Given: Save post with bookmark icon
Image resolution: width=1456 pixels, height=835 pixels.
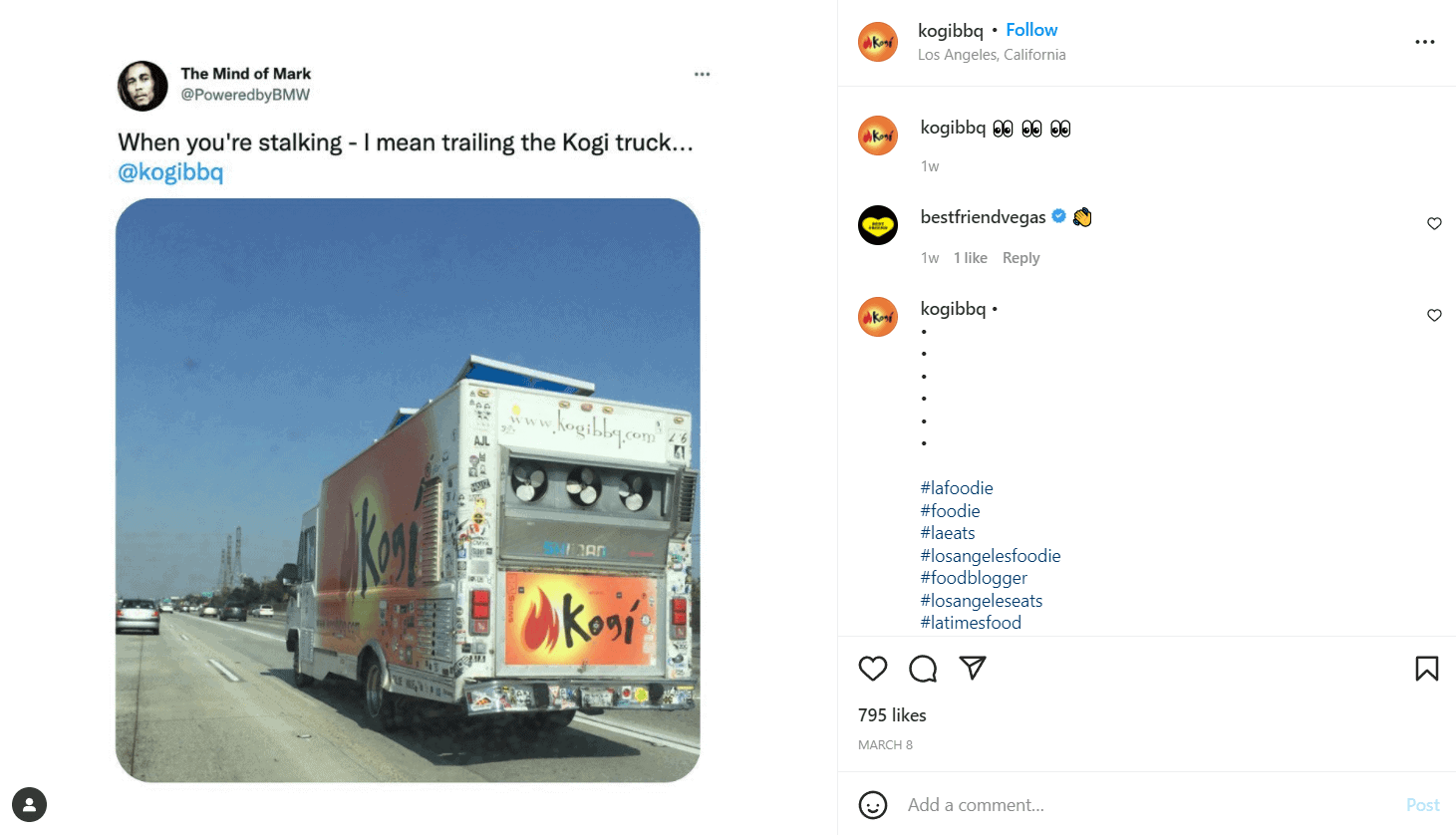Looking at the screenshot, I should 1426,669.
